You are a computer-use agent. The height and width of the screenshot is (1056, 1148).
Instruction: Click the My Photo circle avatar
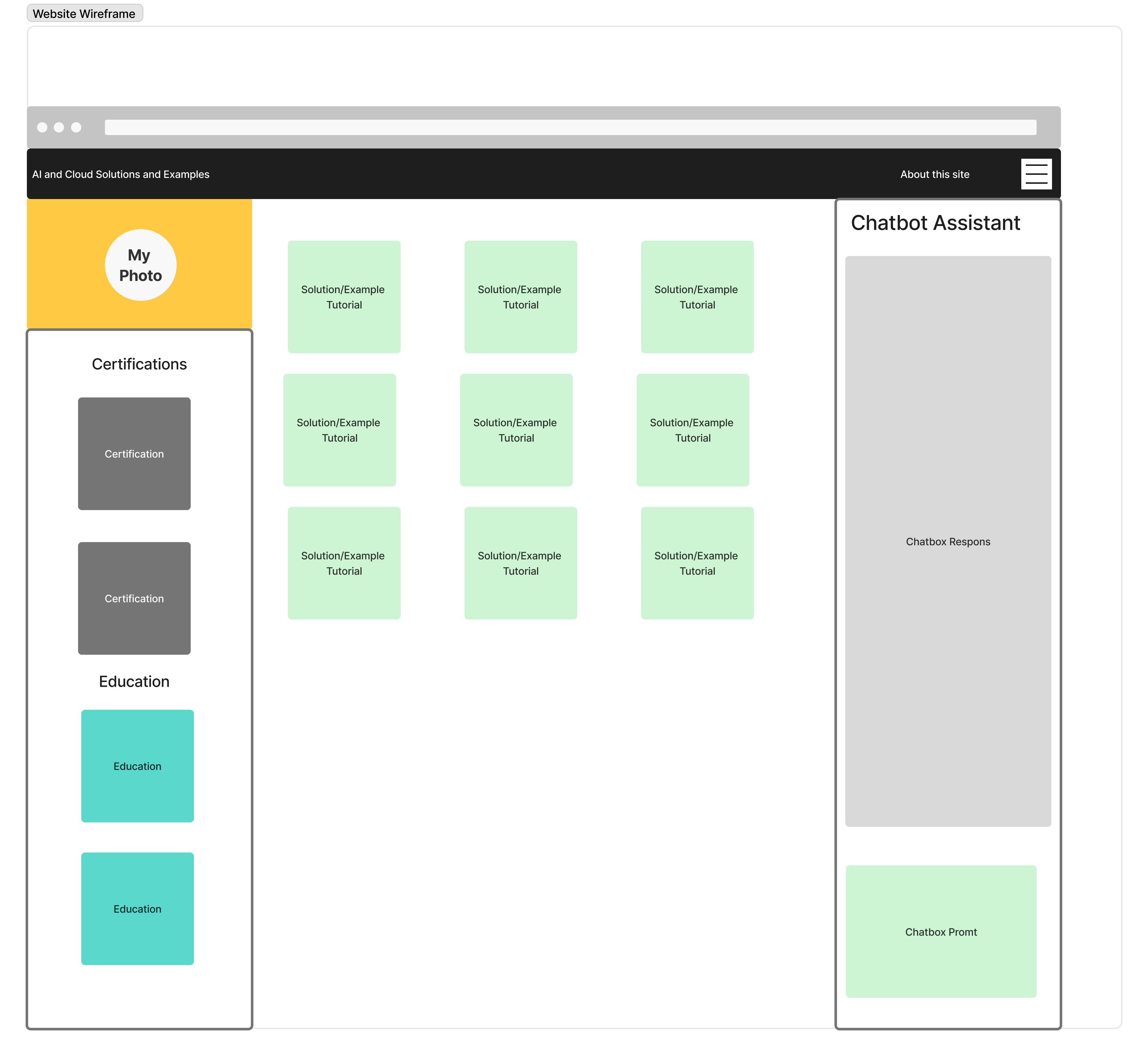[140, 265]
